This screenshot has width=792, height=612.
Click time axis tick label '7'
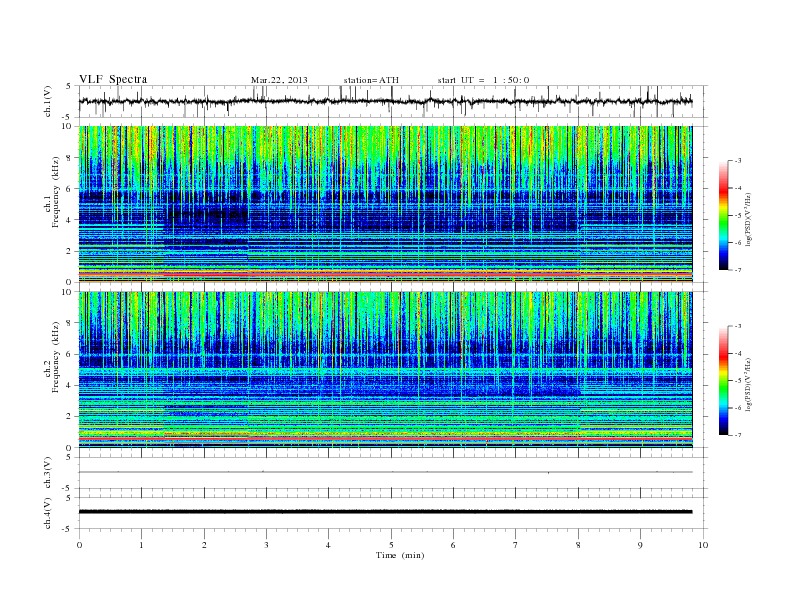[515, 545]
